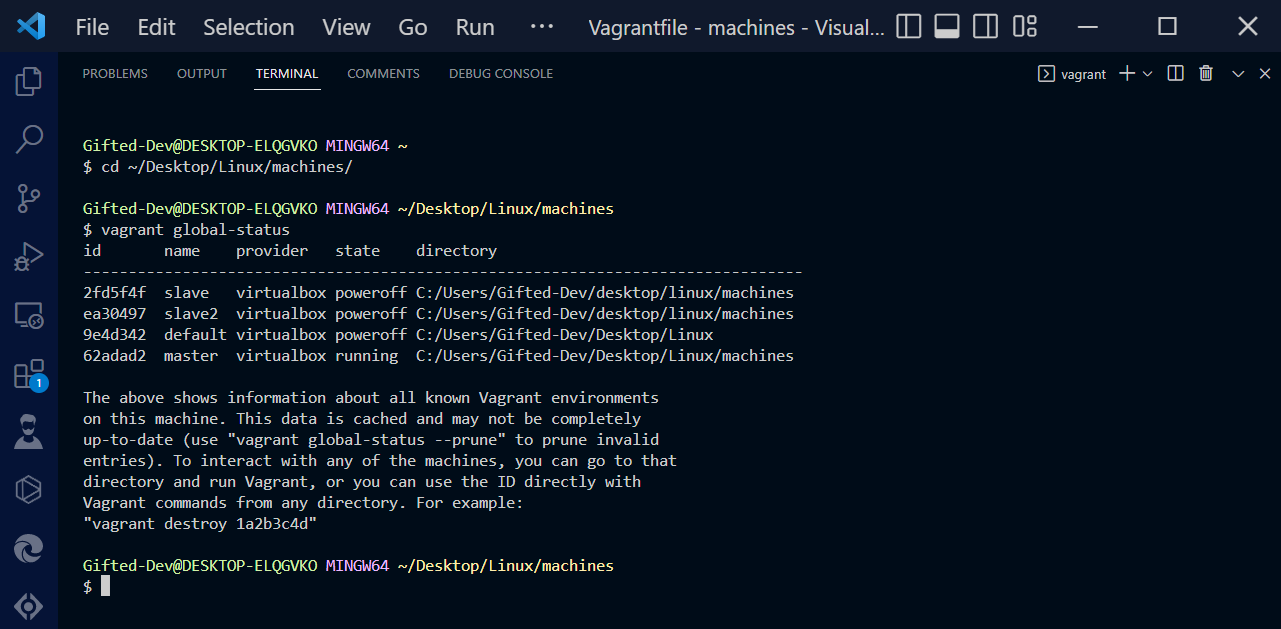Click the avatar face icon in activity bar
This screenshot has width=1281, height=629.
tap(29, 431)
